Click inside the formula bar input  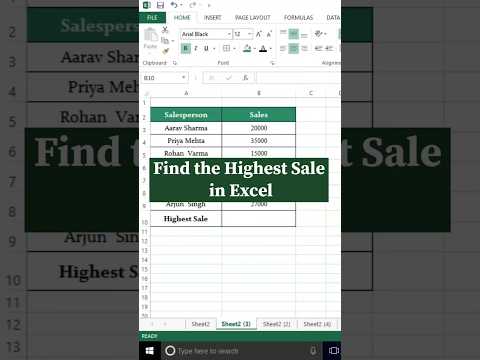(x=298, y=78)
